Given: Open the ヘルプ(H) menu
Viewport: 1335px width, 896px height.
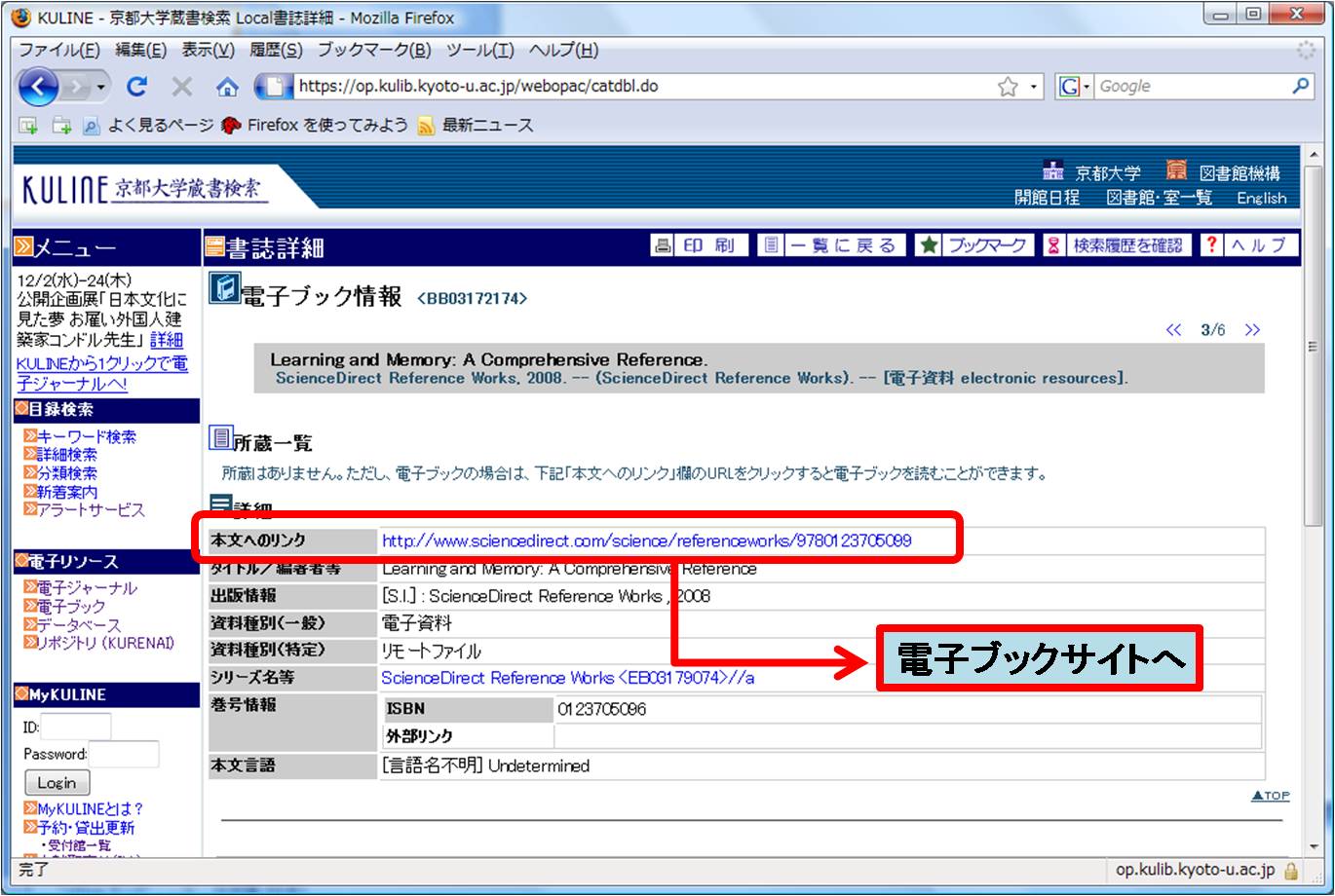Looking at the screenshot, I should (x=563, y=50).
